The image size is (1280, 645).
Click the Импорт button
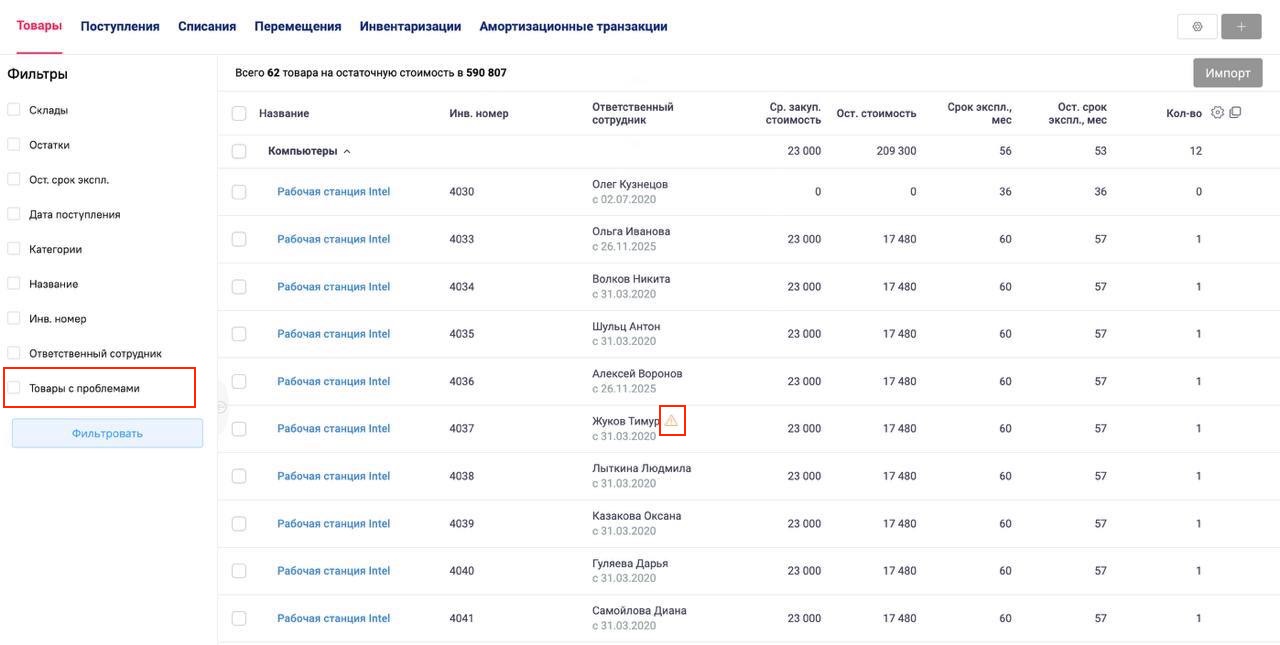(x=1227, y=73)
